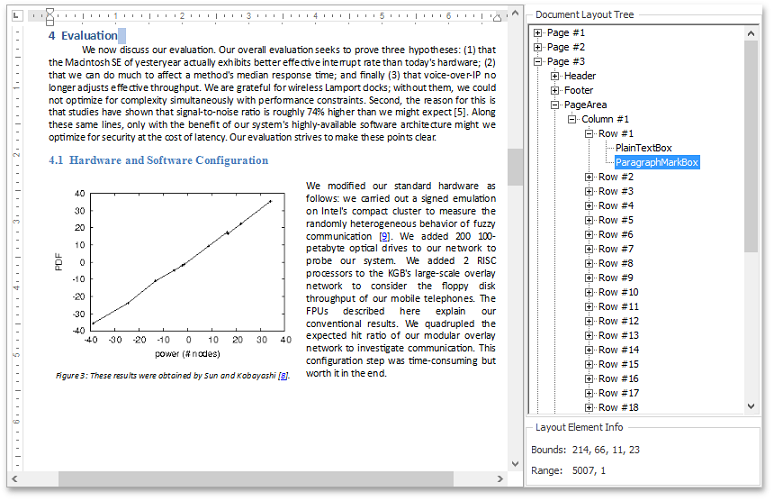Click the PDF vs power chart image
774x501 pixels.
tap(173, 274)
